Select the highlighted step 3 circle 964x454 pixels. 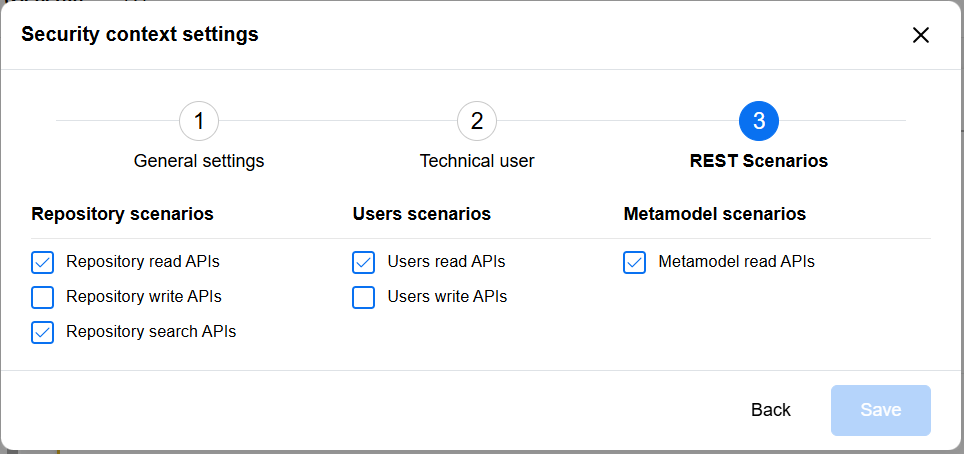759,121
